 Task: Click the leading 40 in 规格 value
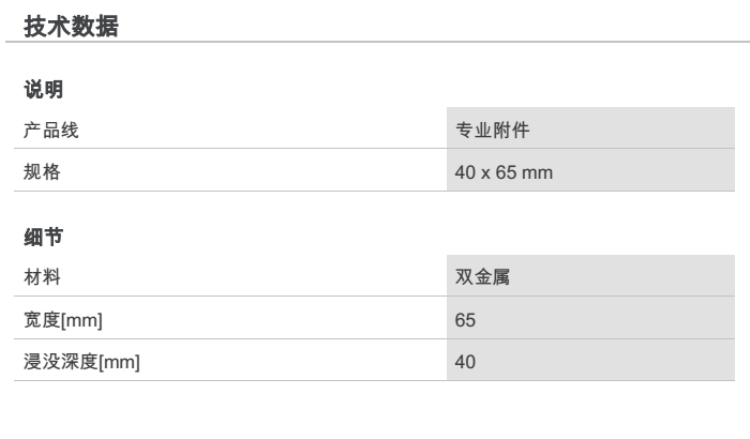click(465, 172)
